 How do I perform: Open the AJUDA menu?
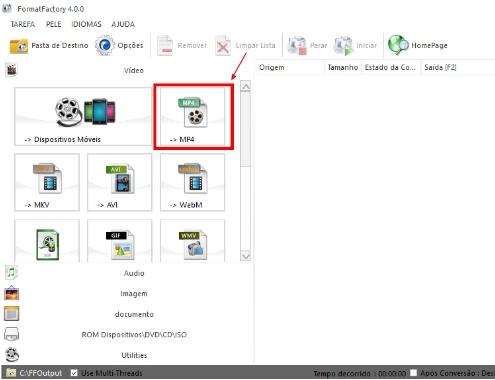(x=123, y=24)
